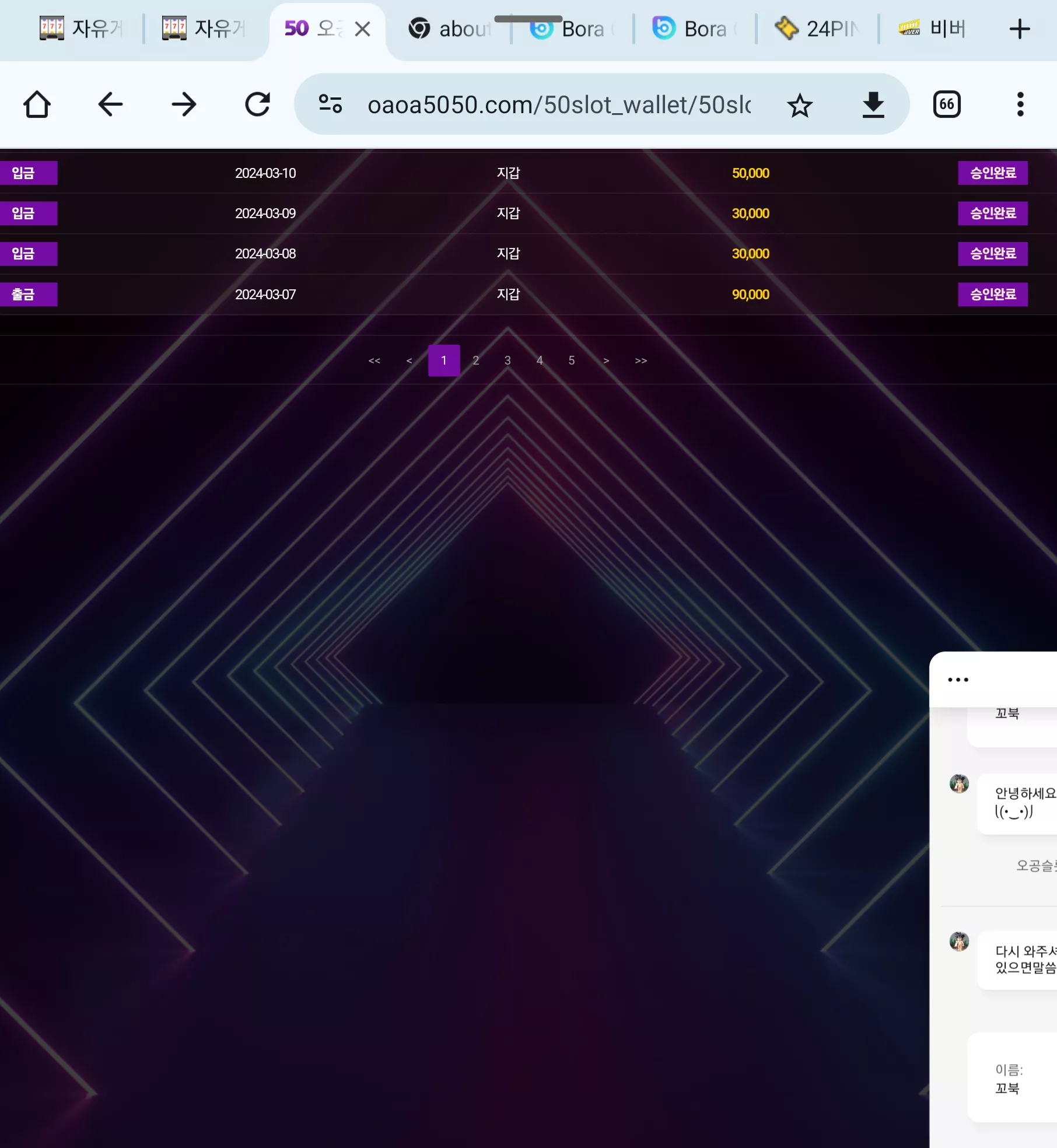Viewport: 1057px width, 1148px height.
Task: Go to pagination page 2
Action: tap(476, 360)
